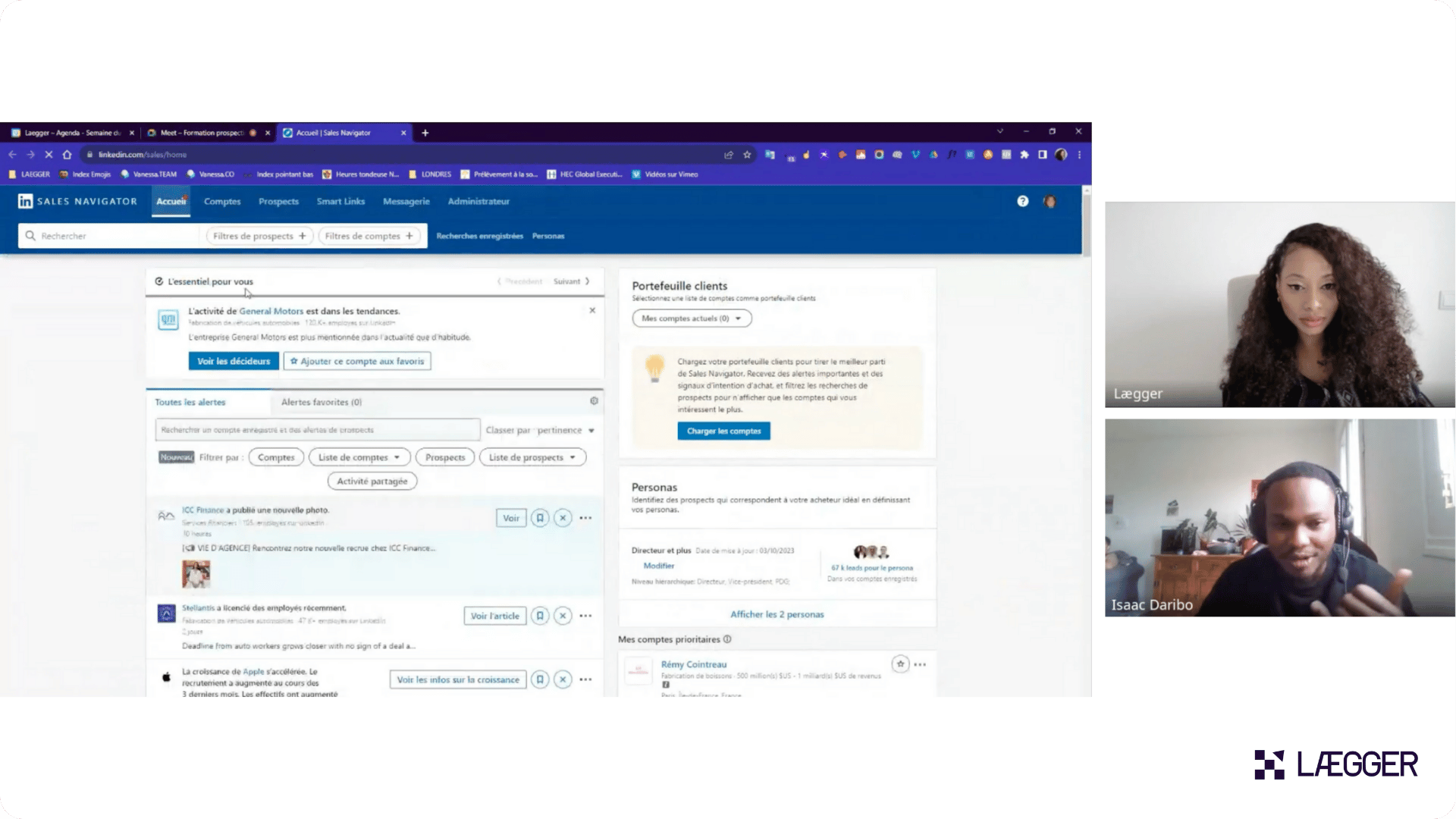Toggle the Prospects filter chip
1456x819 pixels.
(x=445, y=457)
